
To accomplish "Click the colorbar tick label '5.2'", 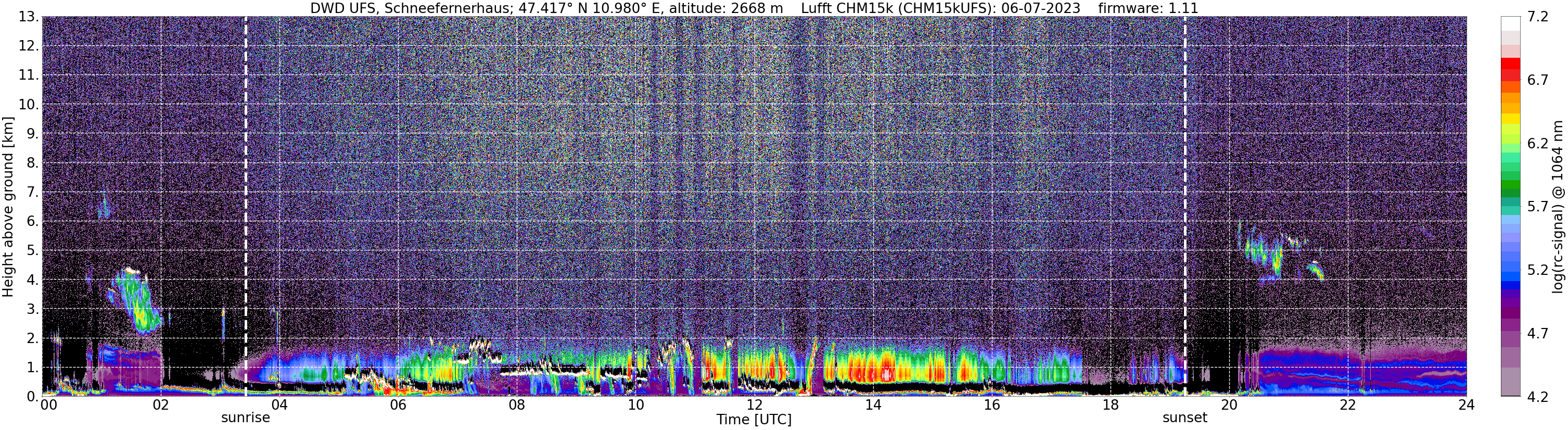I will (1538, 270).
